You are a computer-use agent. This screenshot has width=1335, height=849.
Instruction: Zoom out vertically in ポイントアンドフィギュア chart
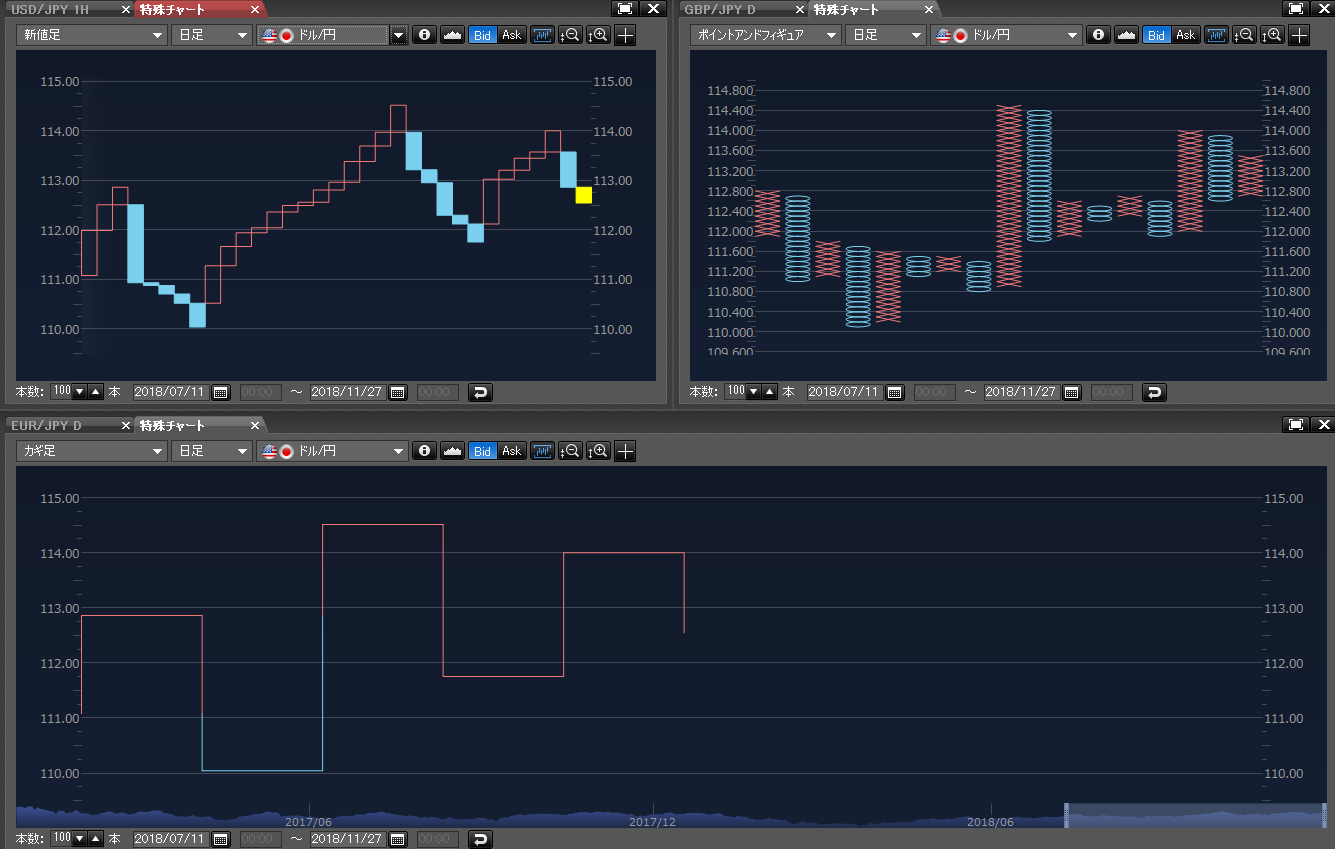click(x=1244, y=35)
